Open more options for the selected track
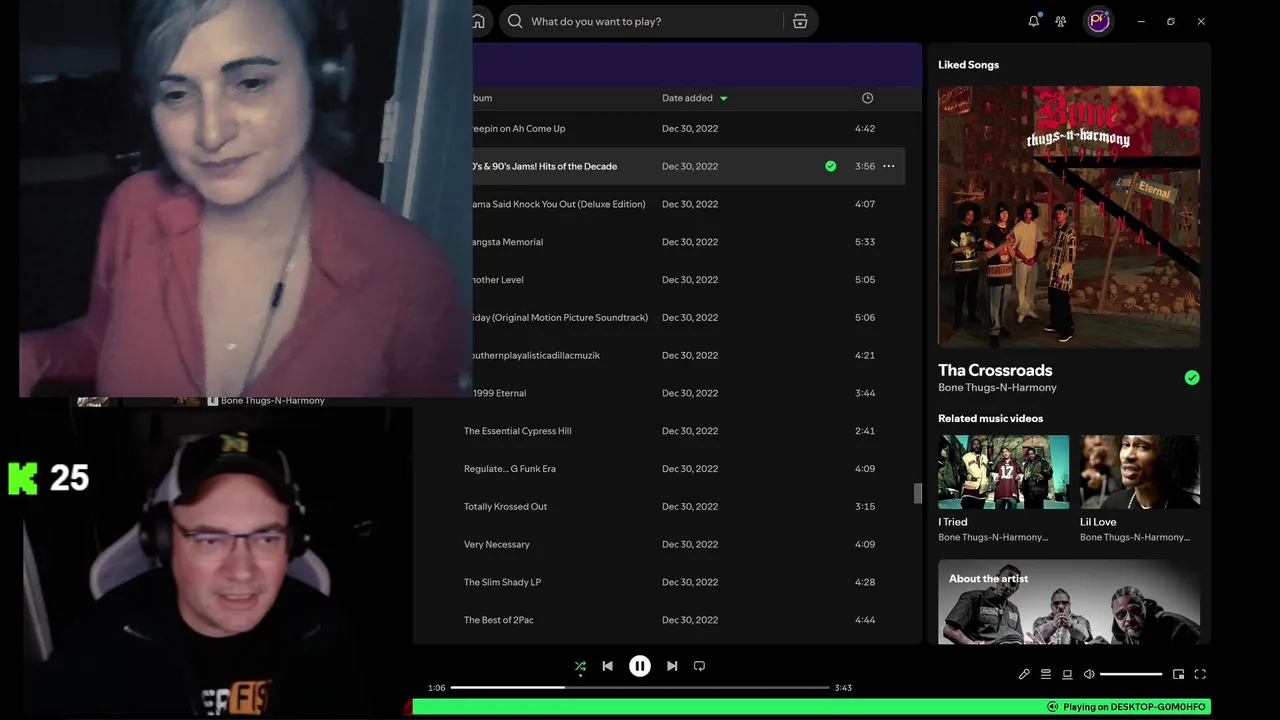 pyautogui.click(x=889, y=166)
